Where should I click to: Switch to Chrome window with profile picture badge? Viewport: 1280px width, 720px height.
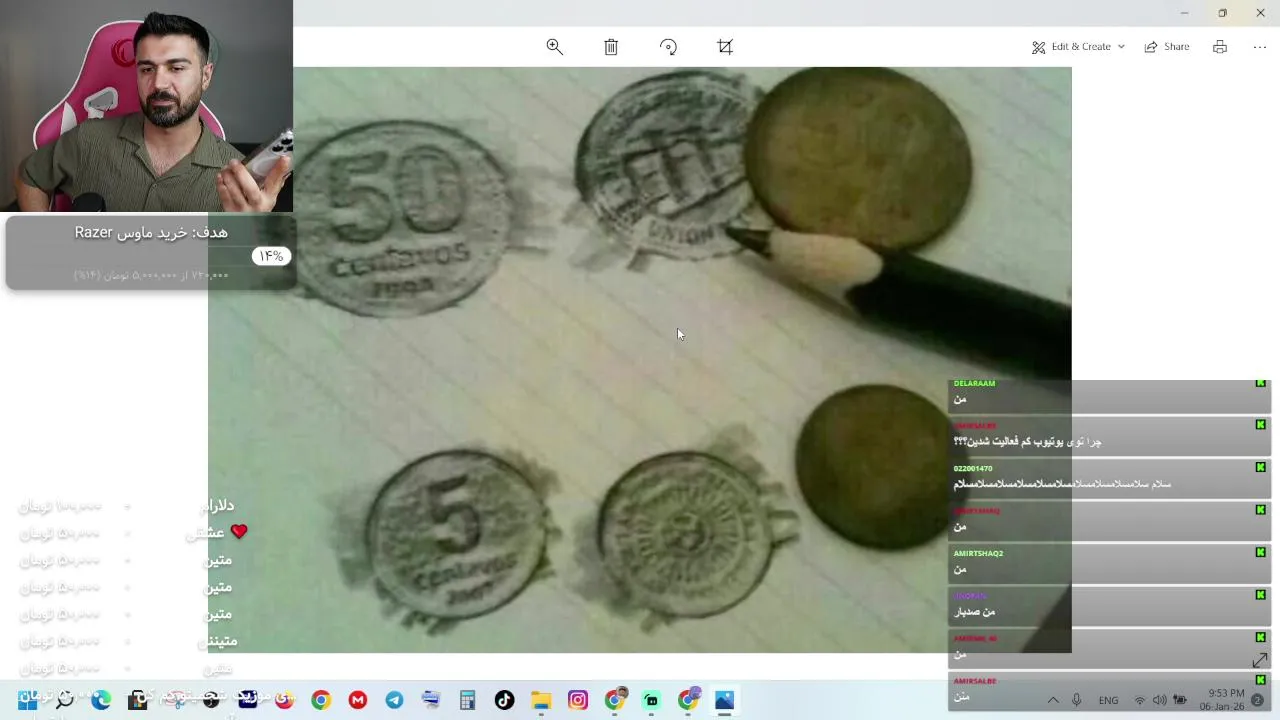[615, 699]
